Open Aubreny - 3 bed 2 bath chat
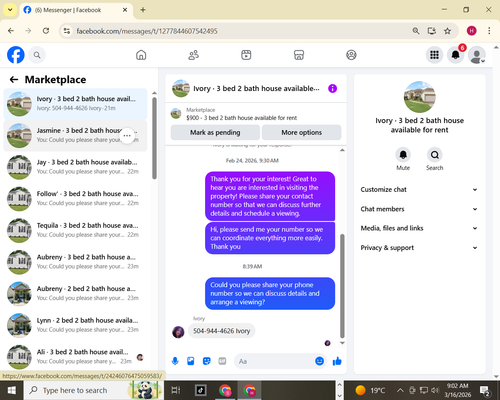 pos(75,262)
